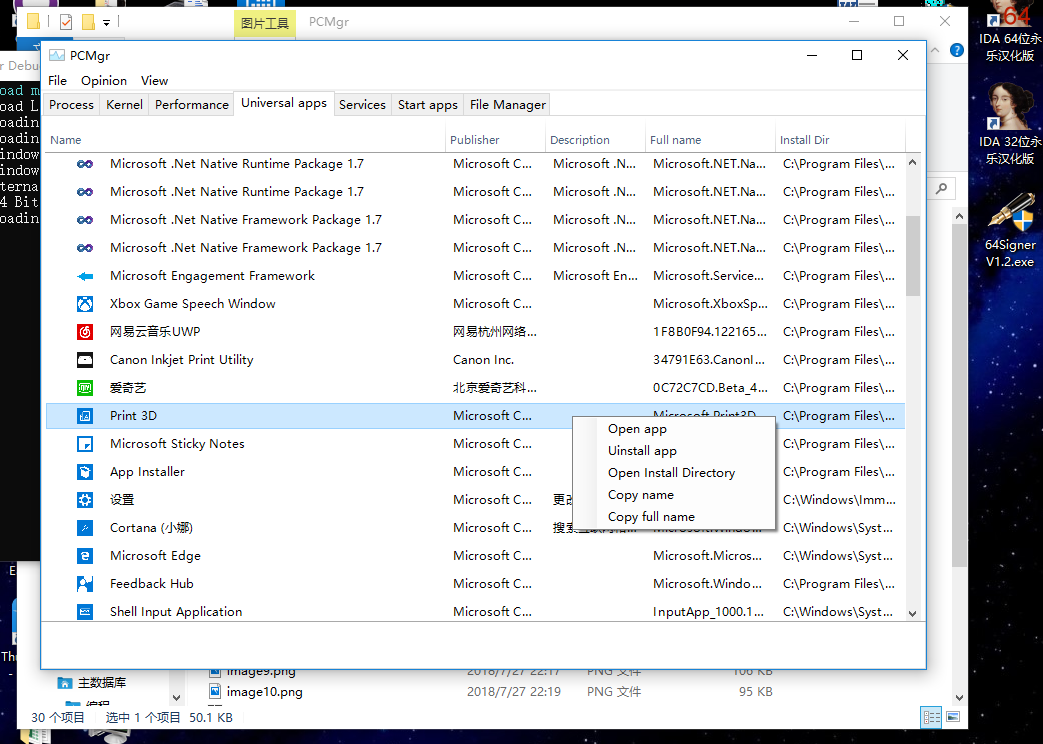Click the Microsoft Sticky Notes icon
The width and height of the screenshot is (1043, 744).
click(x=84, y=444)
